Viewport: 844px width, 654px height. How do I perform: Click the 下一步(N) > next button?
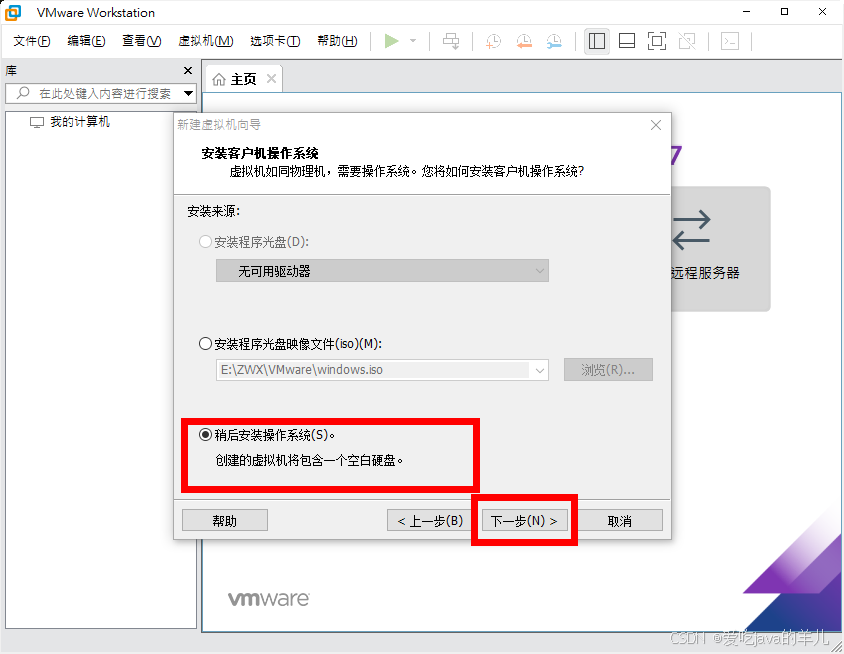524,521
